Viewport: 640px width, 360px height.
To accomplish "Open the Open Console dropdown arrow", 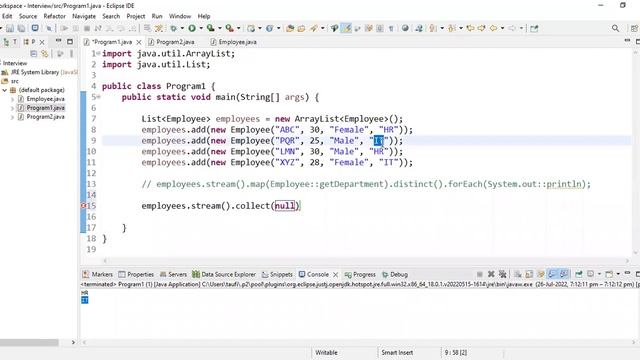I will pyautogui.click(x=618, y=274).
